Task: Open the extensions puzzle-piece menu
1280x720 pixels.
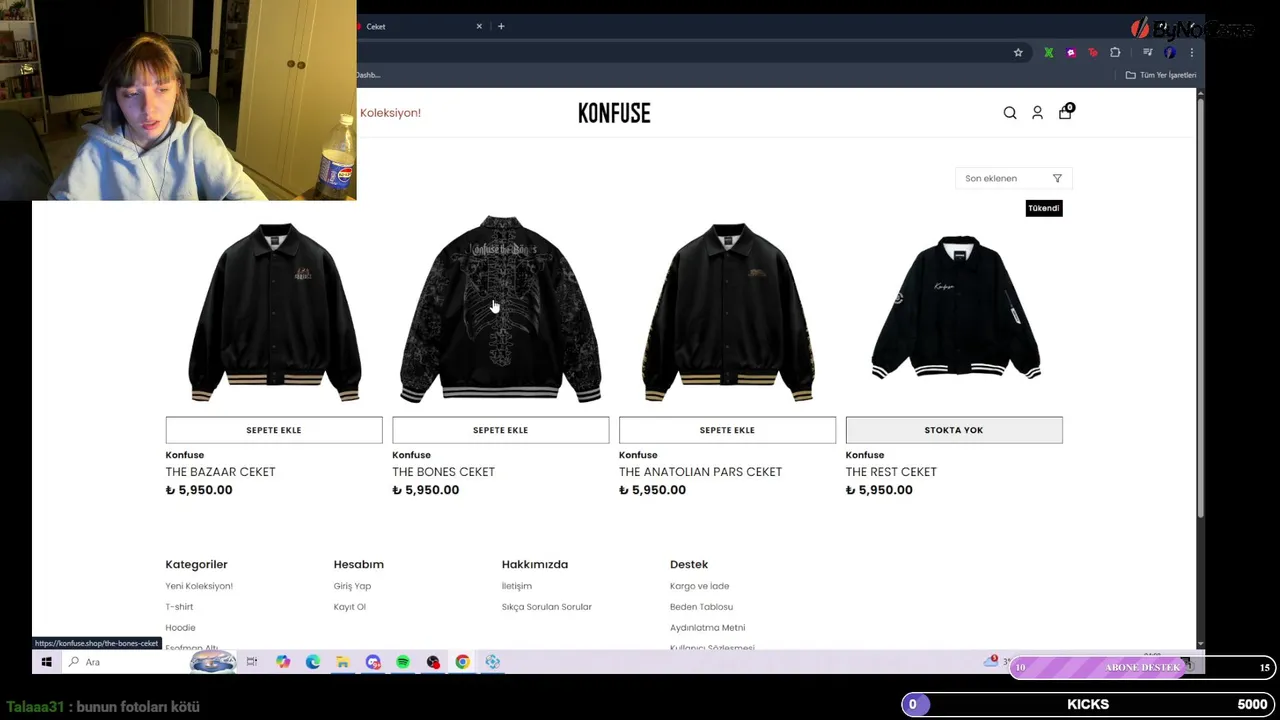Action: click(x=1116, y=53)
